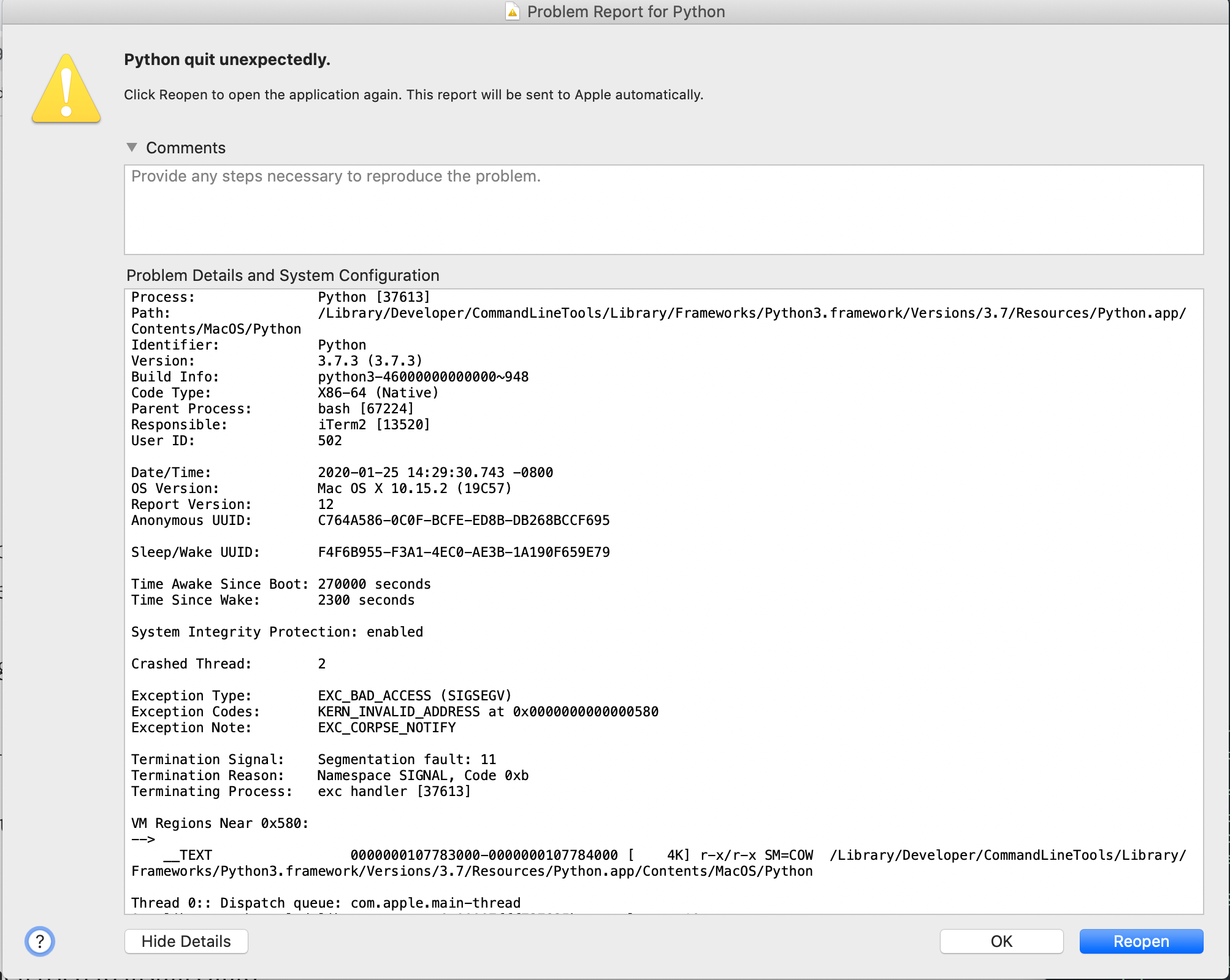Screen dimensions: 1230x980
Task: Click the Sleep/Wake UUID value
Action: [464, 552]
